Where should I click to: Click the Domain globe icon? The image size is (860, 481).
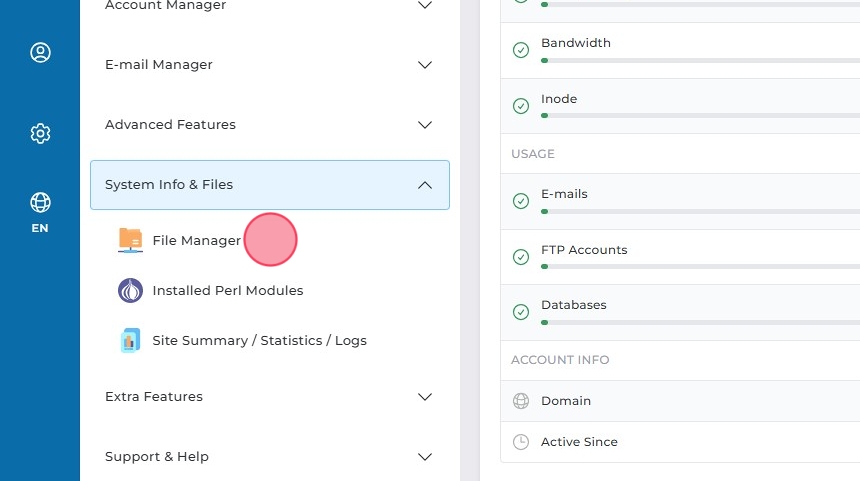520,401
